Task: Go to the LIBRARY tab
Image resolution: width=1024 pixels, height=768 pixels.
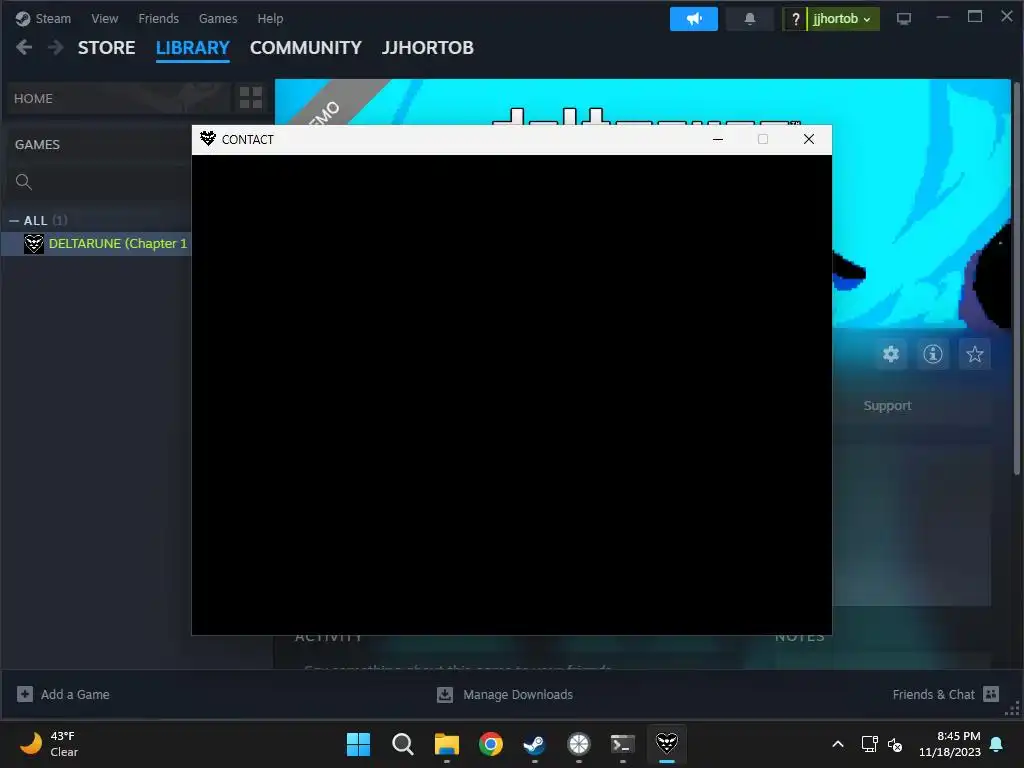Action: (193, 48)
